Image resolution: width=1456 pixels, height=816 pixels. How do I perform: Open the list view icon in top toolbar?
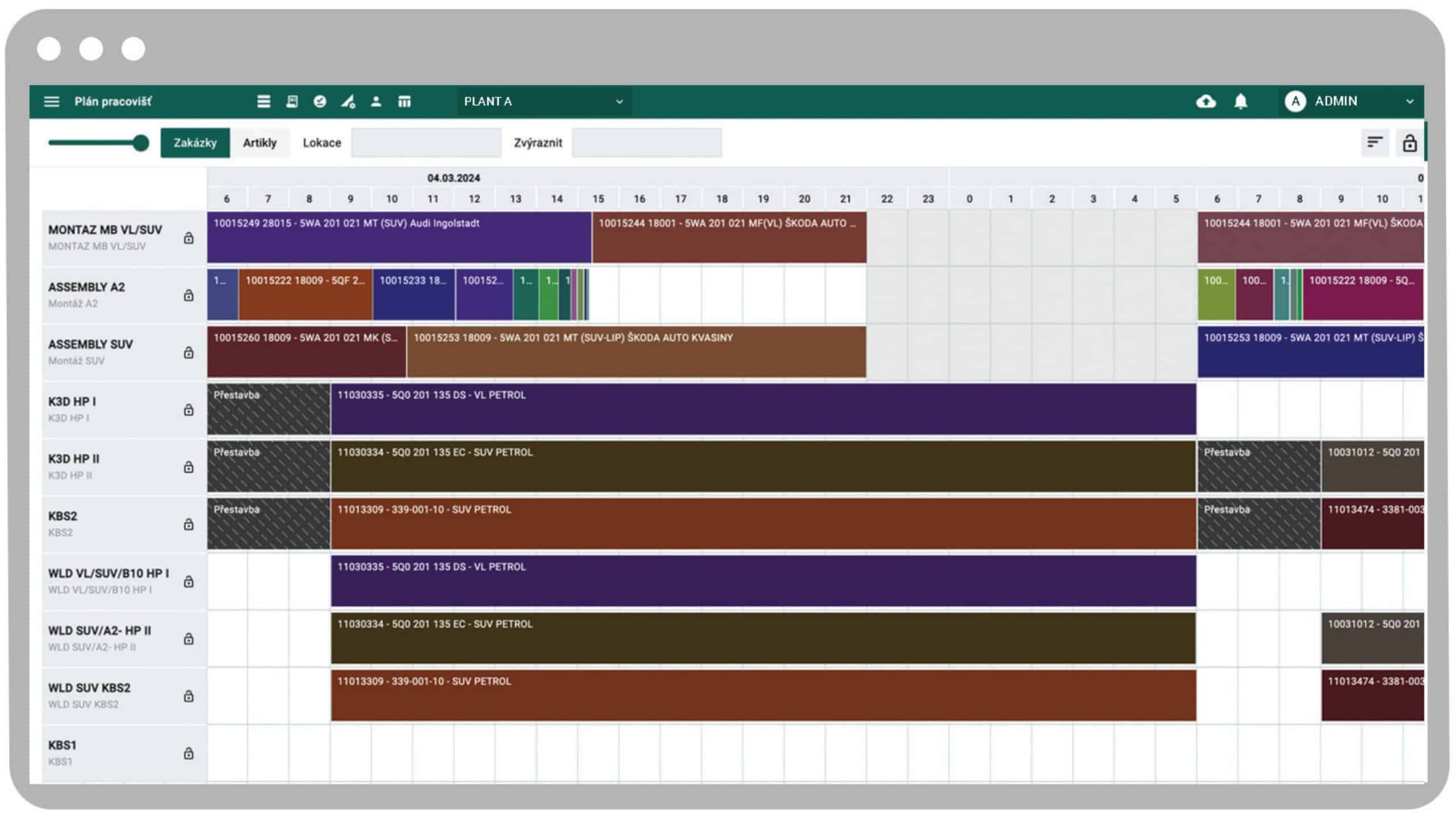tap(263, 102)
